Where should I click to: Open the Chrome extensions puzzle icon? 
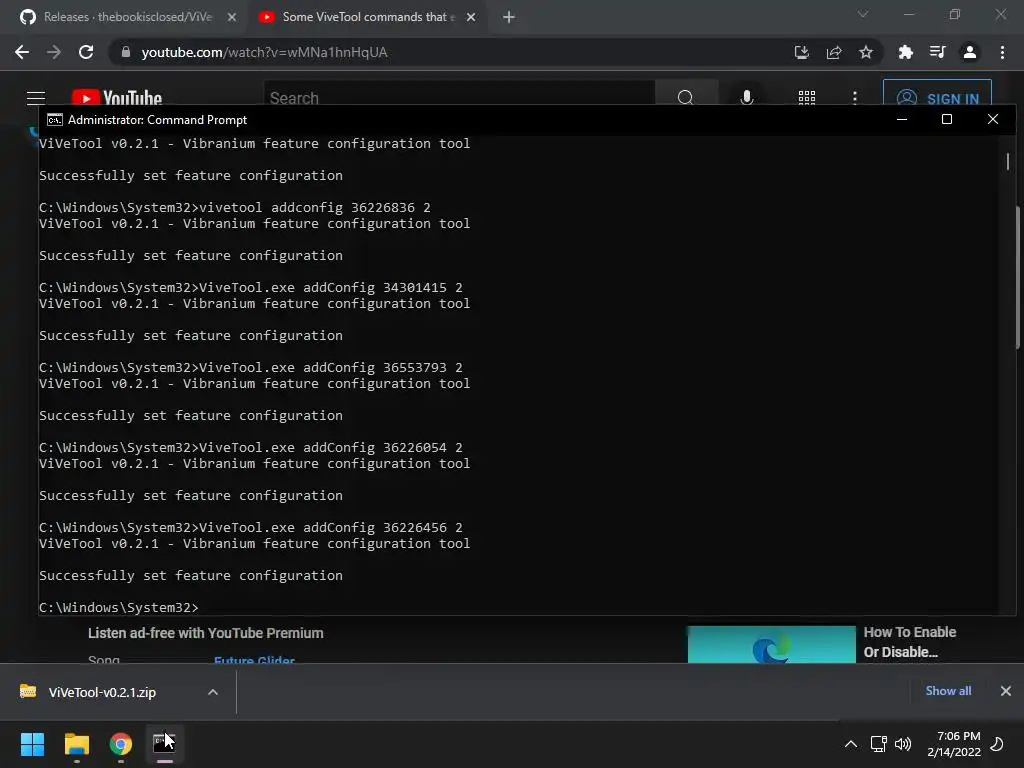(905, 52)
